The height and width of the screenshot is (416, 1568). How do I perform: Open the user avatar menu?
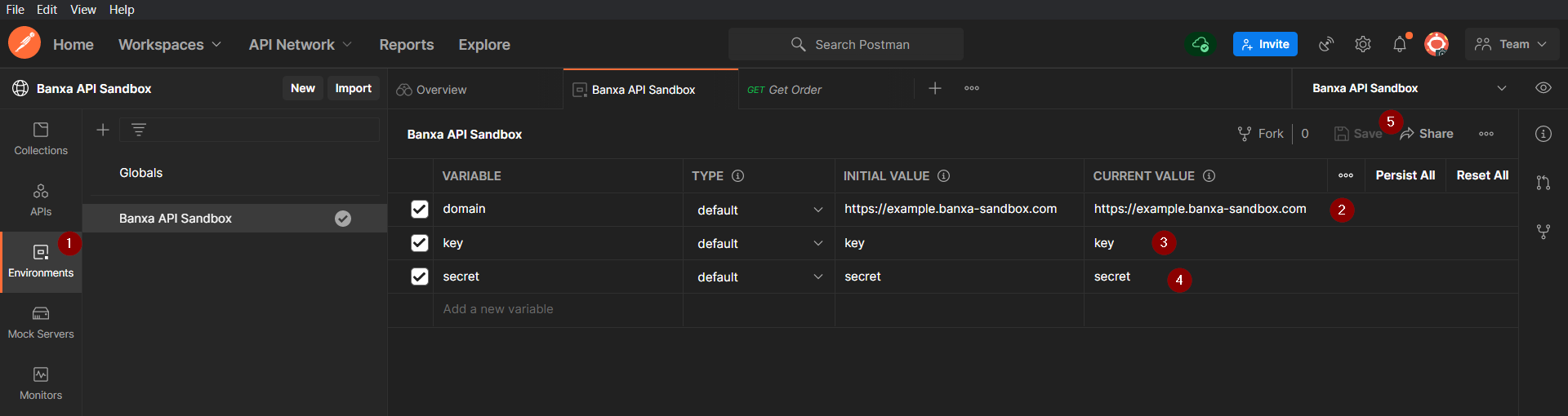click(x=1437, y=44)
